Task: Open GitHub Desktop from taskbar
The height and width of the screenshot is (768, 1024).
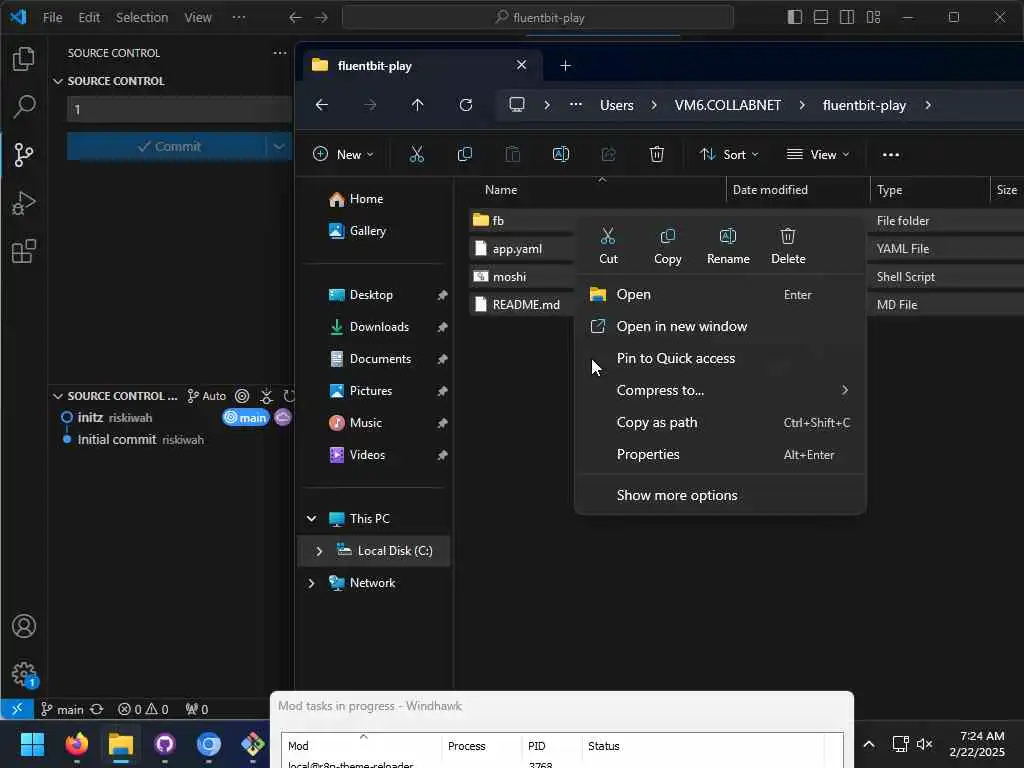Action: (x=165, y=744)
